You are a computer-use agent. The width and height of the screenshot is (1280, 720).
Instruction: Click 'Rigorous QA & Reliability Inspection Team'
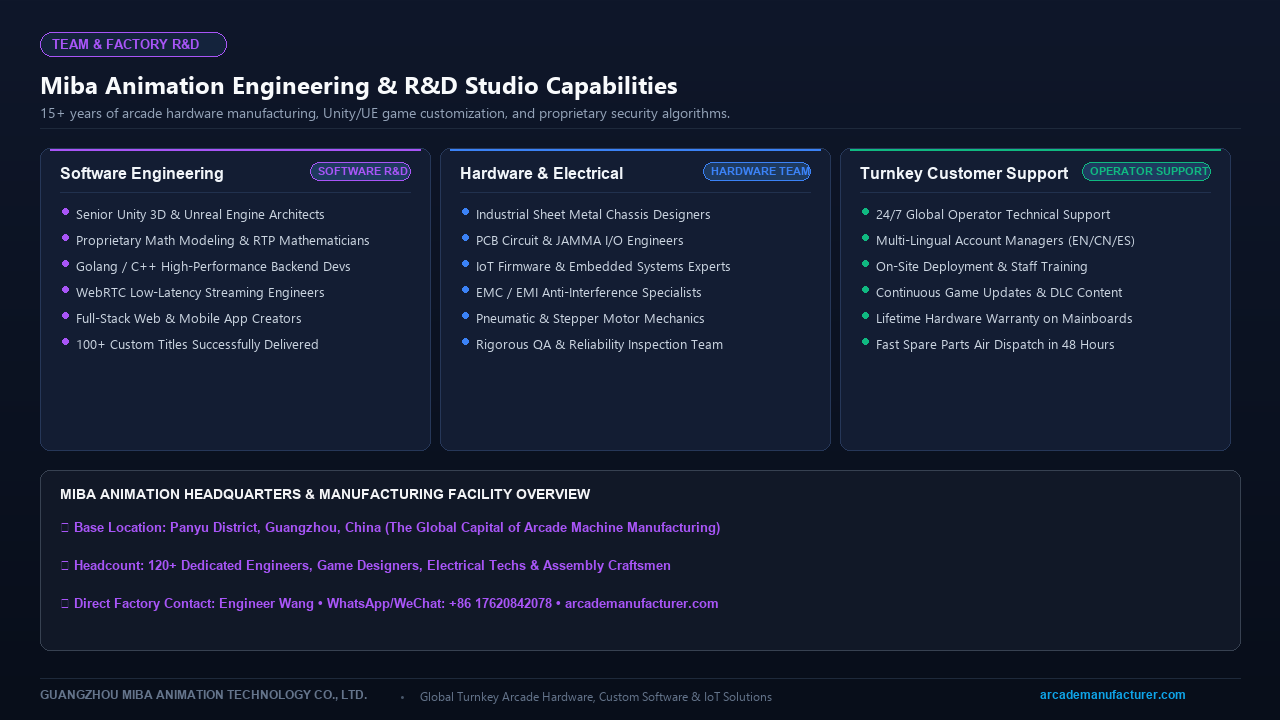pos(599,345)
